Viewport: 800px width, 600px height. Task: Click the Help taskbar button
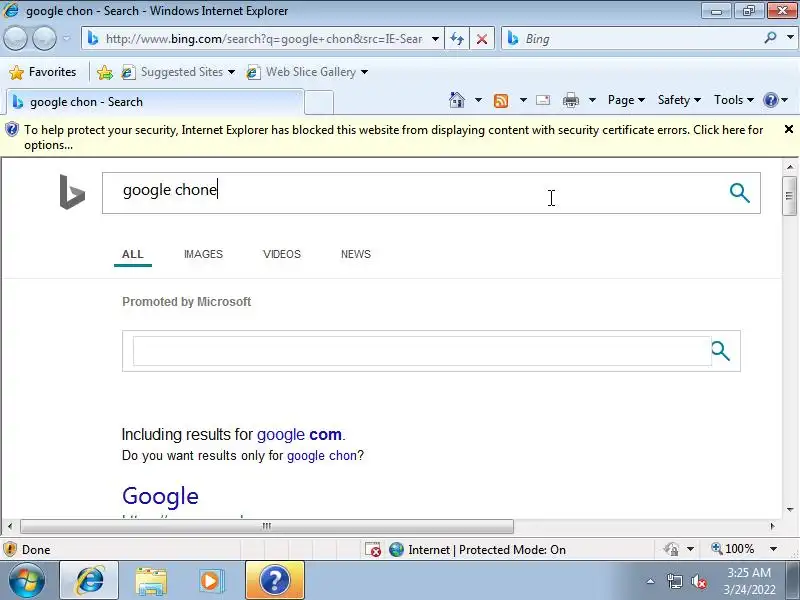[x=275, y=581]
